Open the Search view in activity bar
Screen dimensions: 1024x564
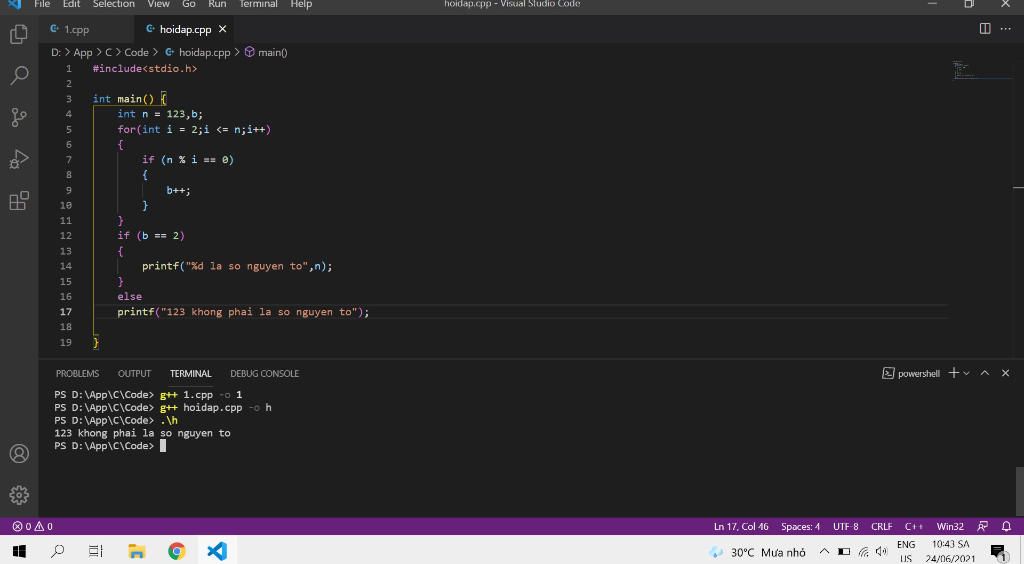(x=19, y=76)
